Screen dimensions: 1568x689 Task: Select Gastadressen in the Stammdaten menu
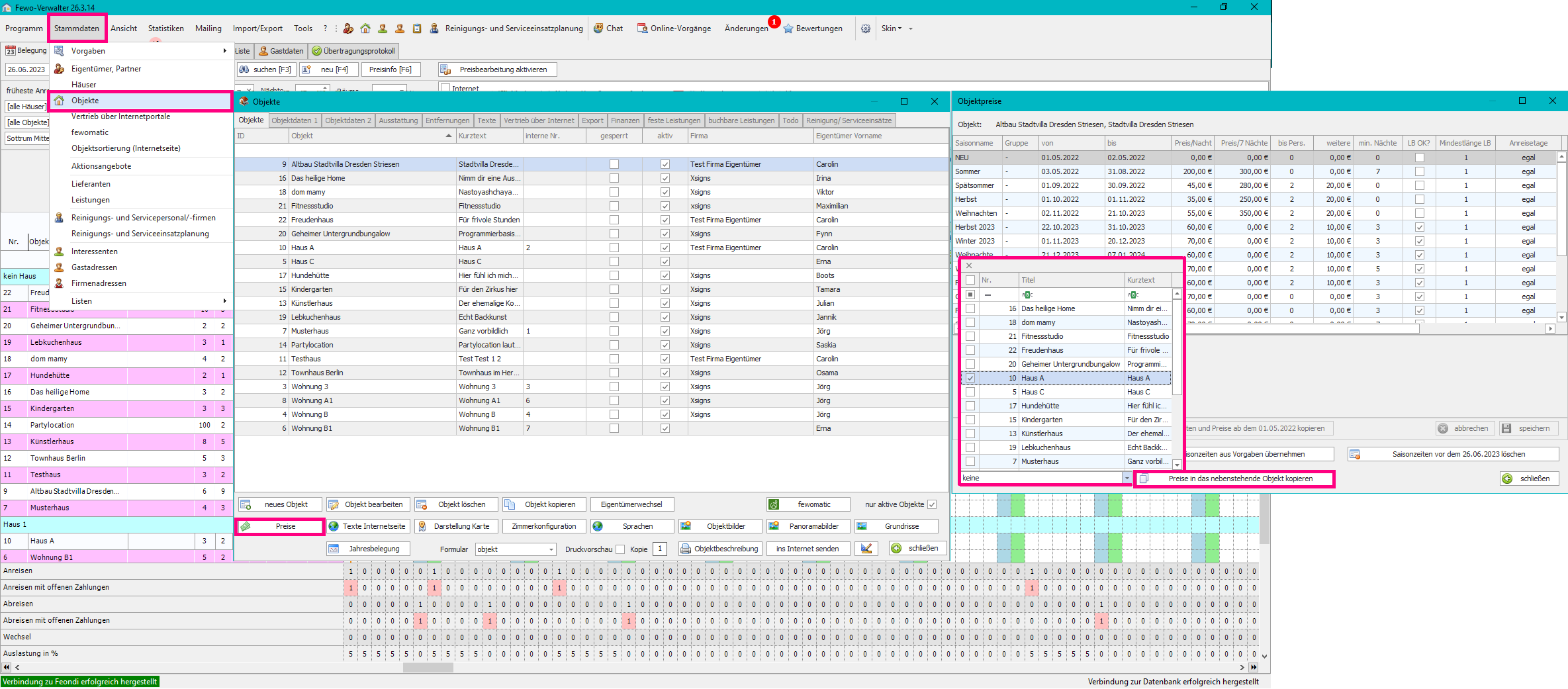[x=94, y=267]
